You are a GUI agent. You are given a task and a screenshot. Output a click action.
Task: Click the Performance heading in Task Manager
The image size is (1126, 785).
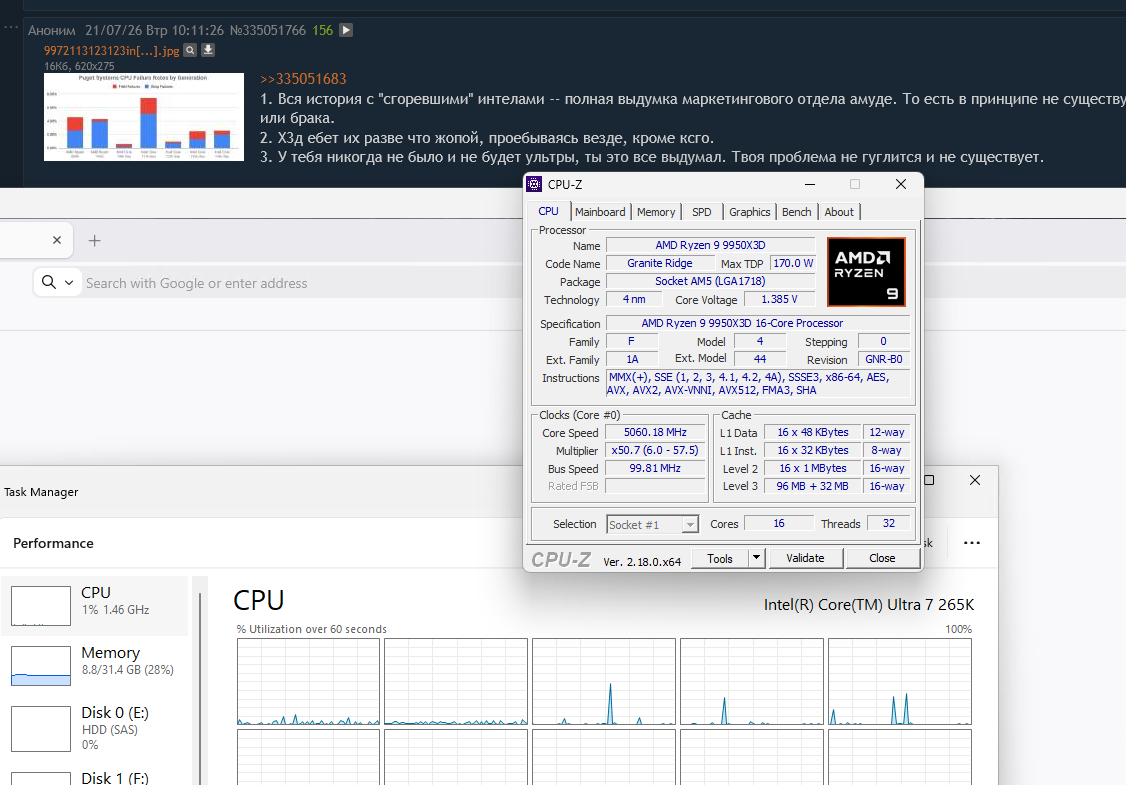point(53,543)
